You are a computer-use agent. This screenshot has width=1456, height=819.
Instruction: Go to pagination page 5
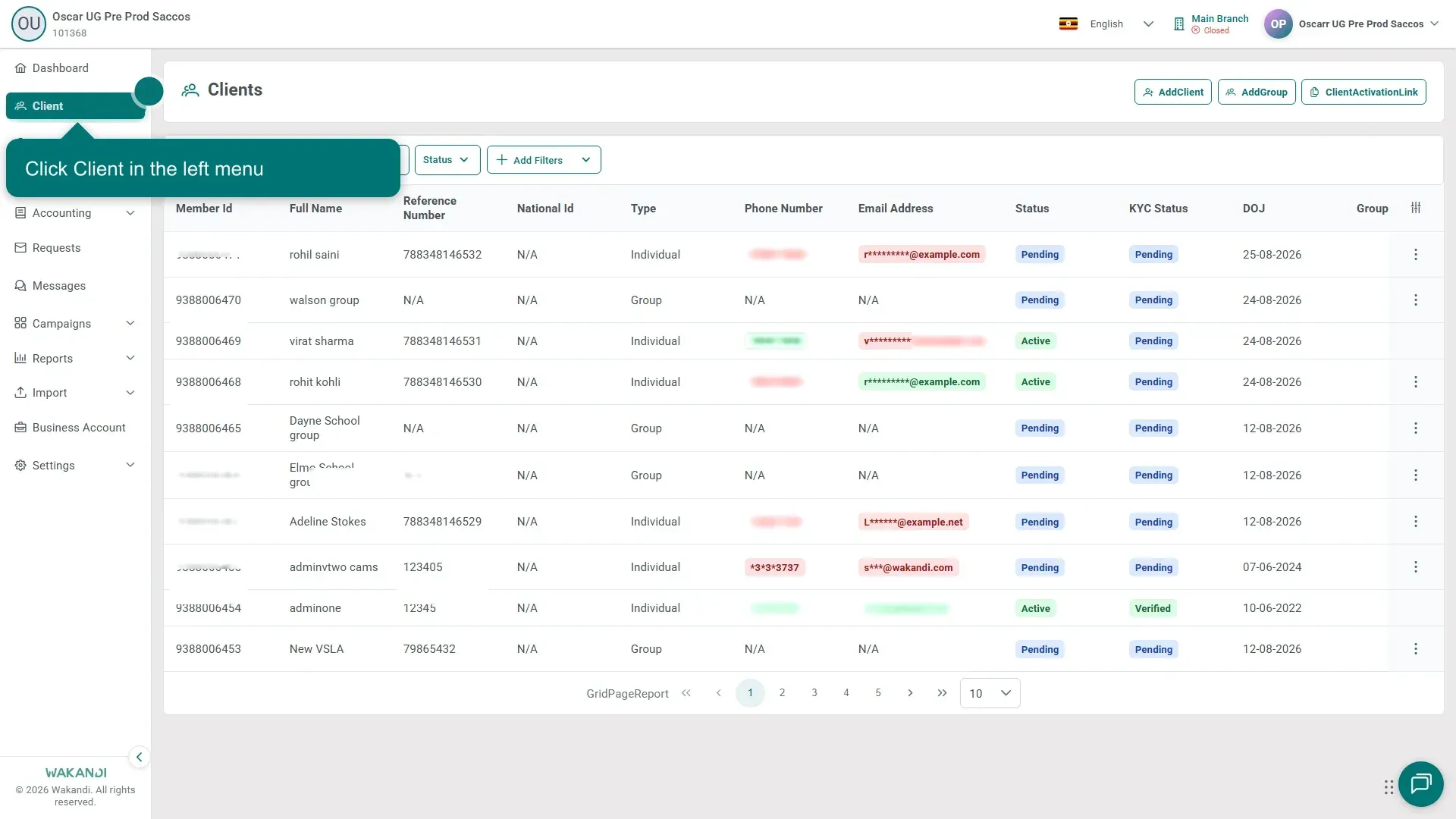pyautogui.click(x=878, y=693)
